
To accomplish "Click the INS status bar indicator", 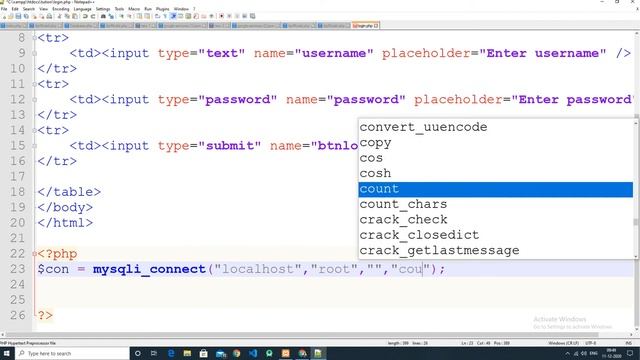I will pos(629,343).
